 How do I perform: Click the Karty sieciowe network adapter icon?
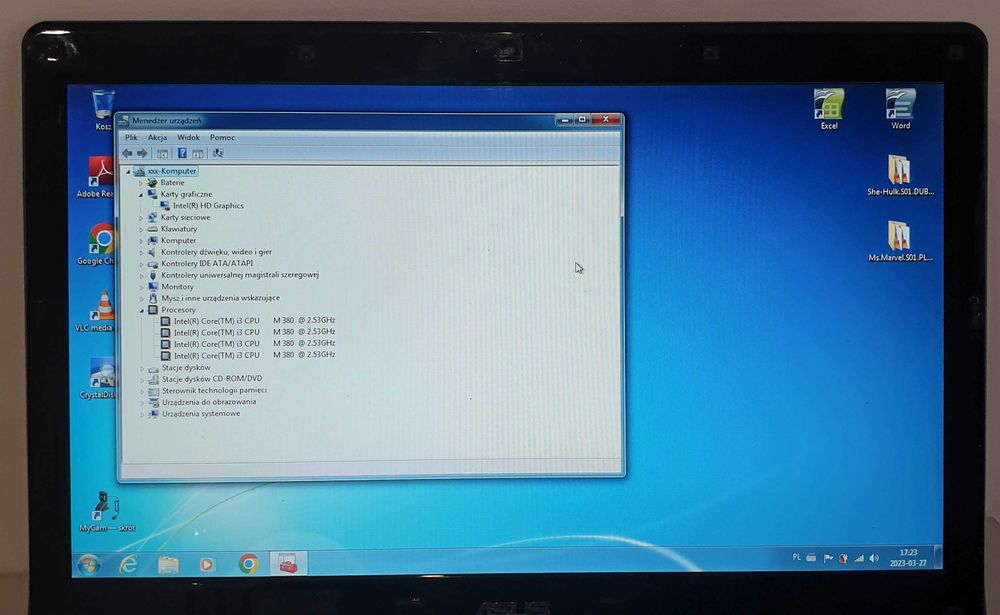point(152,218)
